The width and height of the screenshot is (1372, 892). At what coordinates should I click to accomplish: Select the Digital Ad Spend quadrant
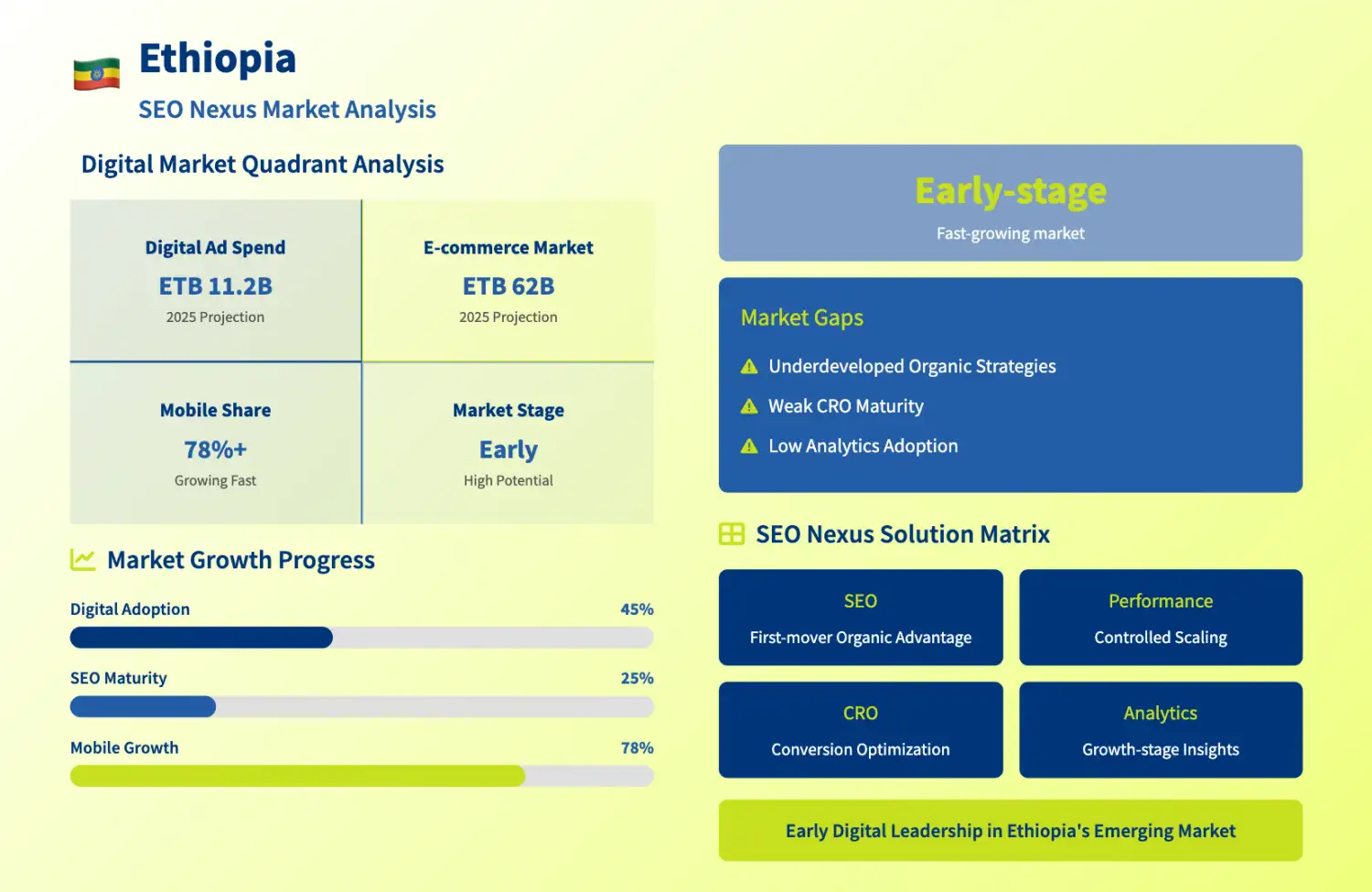click(x=215, y=281)
